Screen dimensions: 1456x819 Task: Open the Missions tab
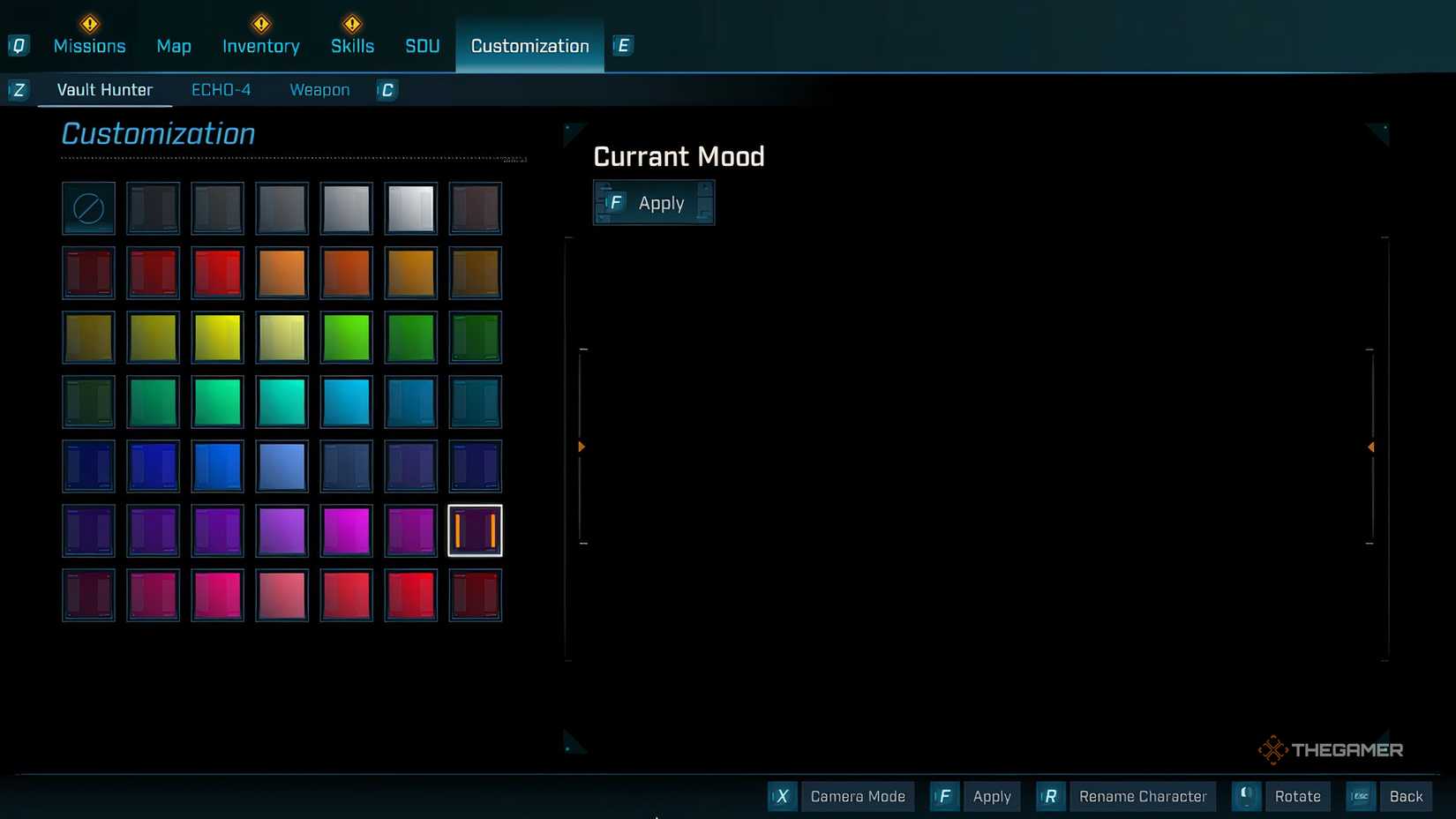[89, 46]
